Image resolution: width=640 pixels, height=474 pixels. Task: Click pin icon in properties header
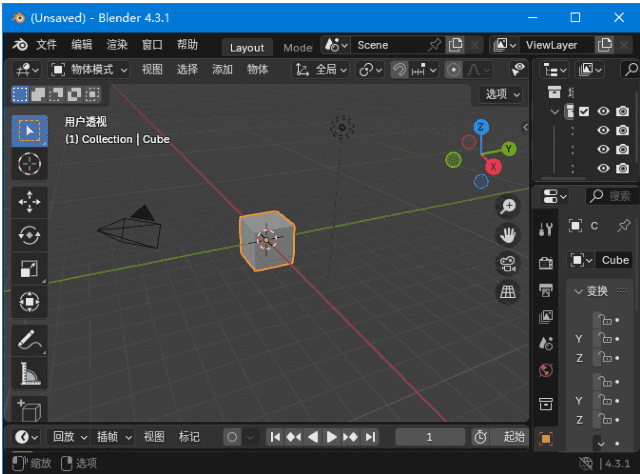pyautogui.click(x=624, y=226)
